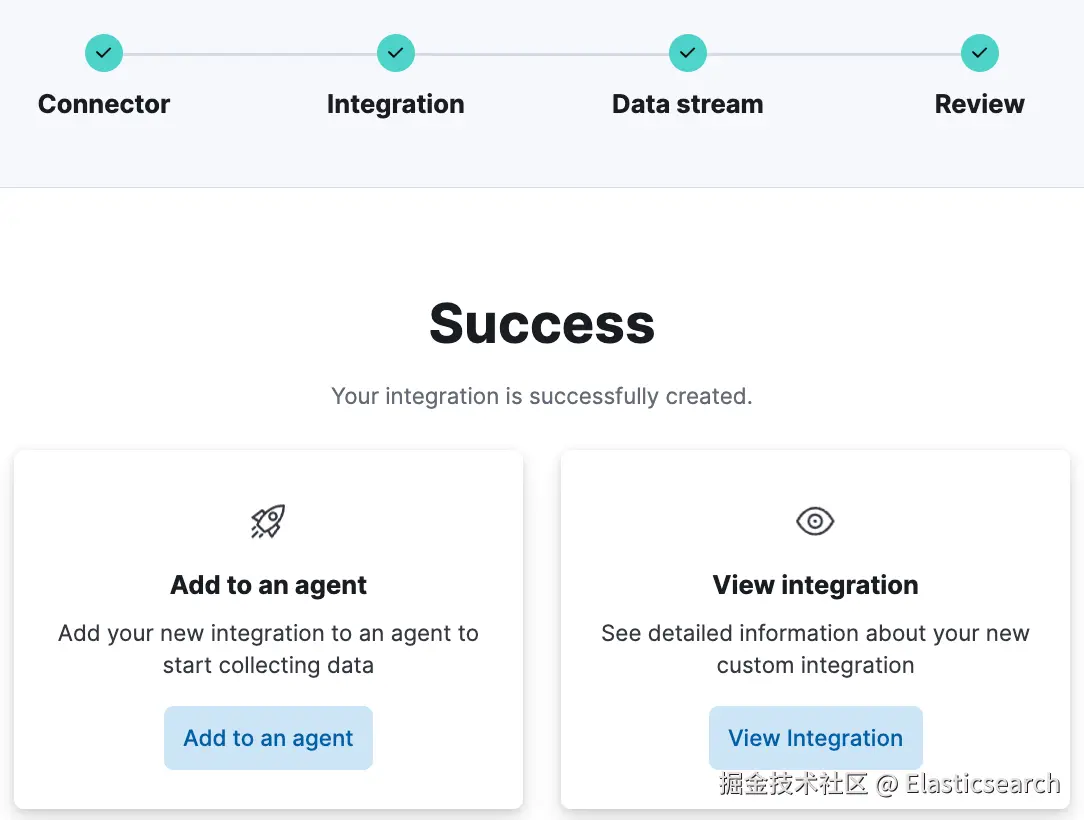Click the progress line between Data stream and Review
The image size is (1084, 820).
pos(834,54)
